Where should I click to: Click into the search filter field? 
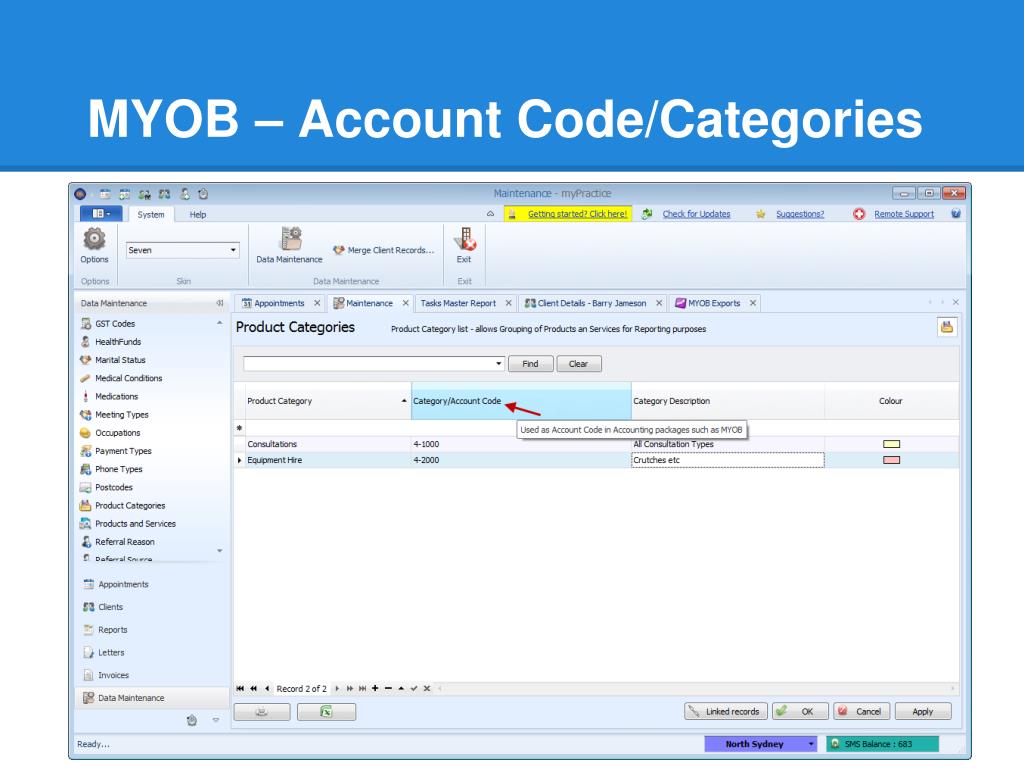369,364
